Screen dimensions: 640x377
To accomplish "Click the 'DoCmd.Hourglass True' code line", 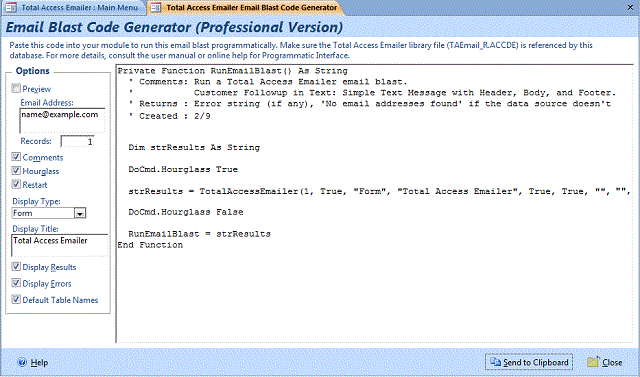I will click(183, 169).
